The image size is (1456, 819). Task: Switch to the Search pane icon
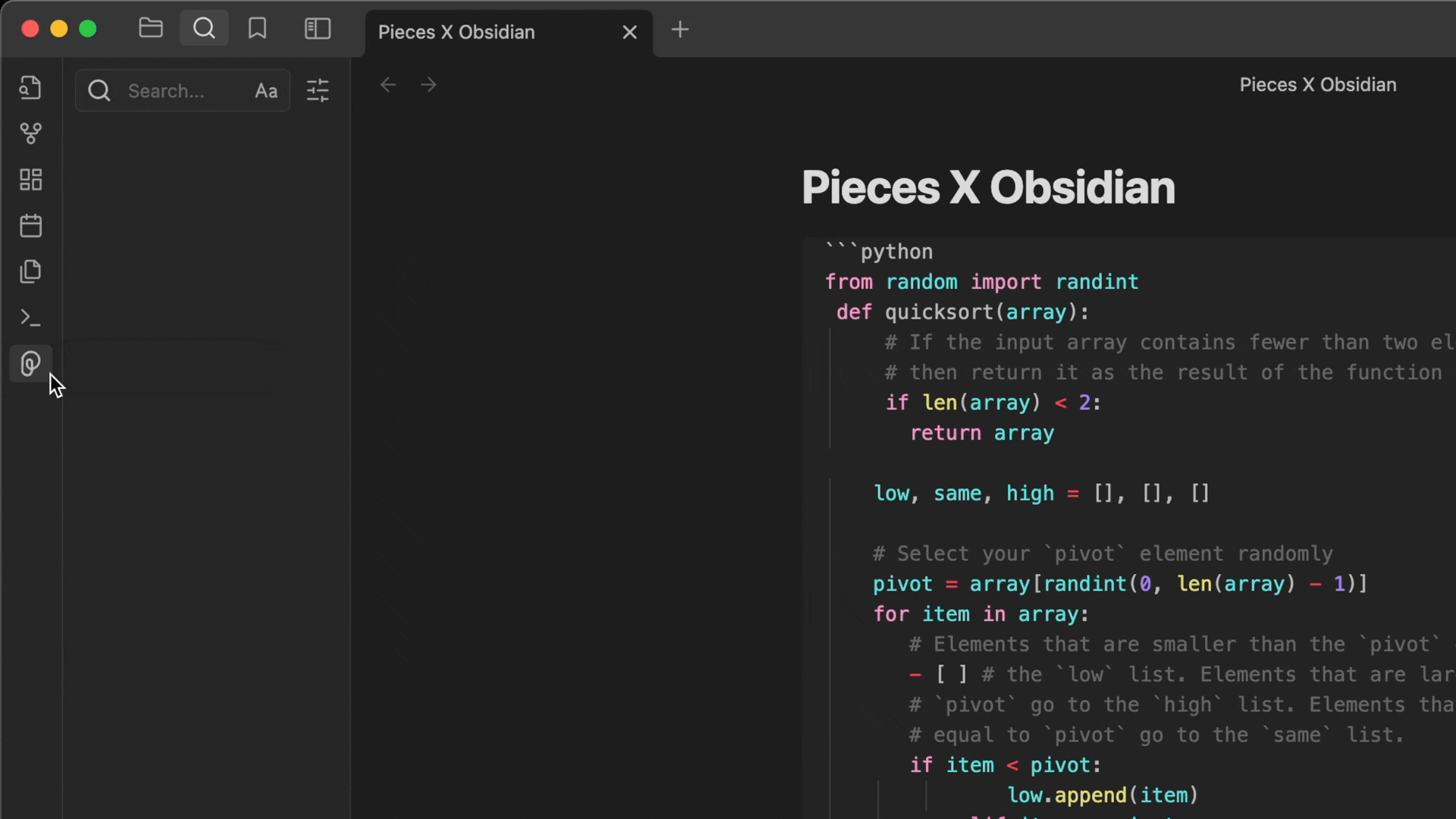204,29
